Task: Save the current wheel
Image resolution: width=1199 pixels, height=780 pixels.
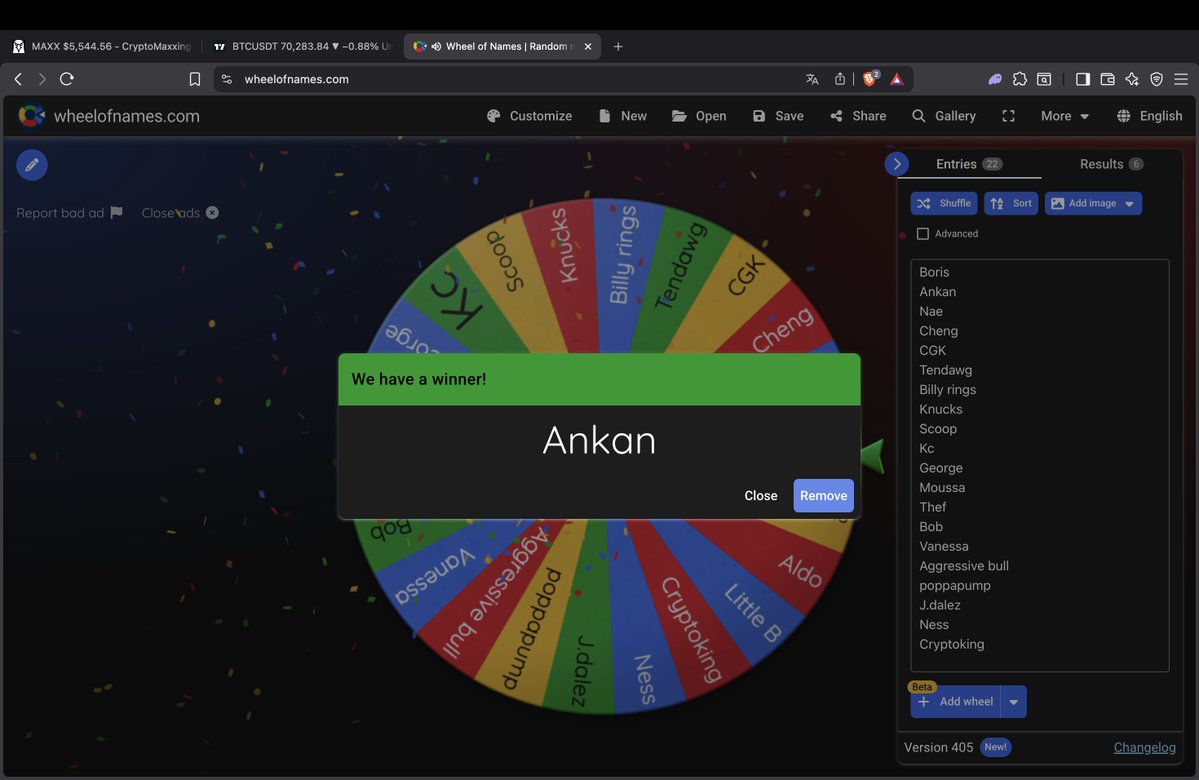Action: pyautogui.click(x=778, y=115)
